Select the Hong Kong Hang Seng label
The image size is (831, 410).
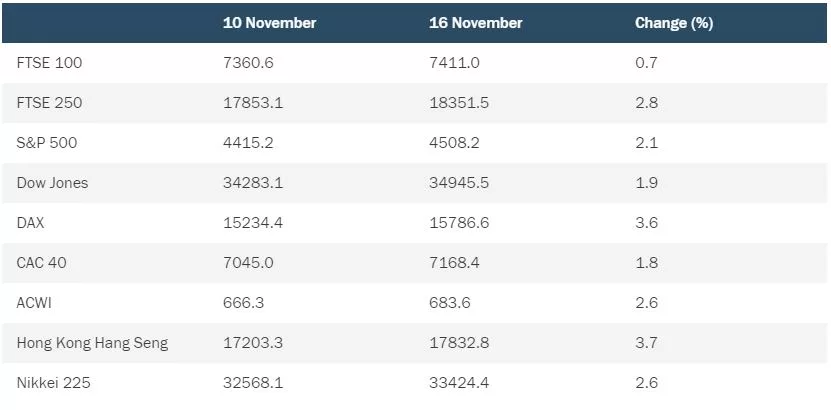[x=92, y=343]
